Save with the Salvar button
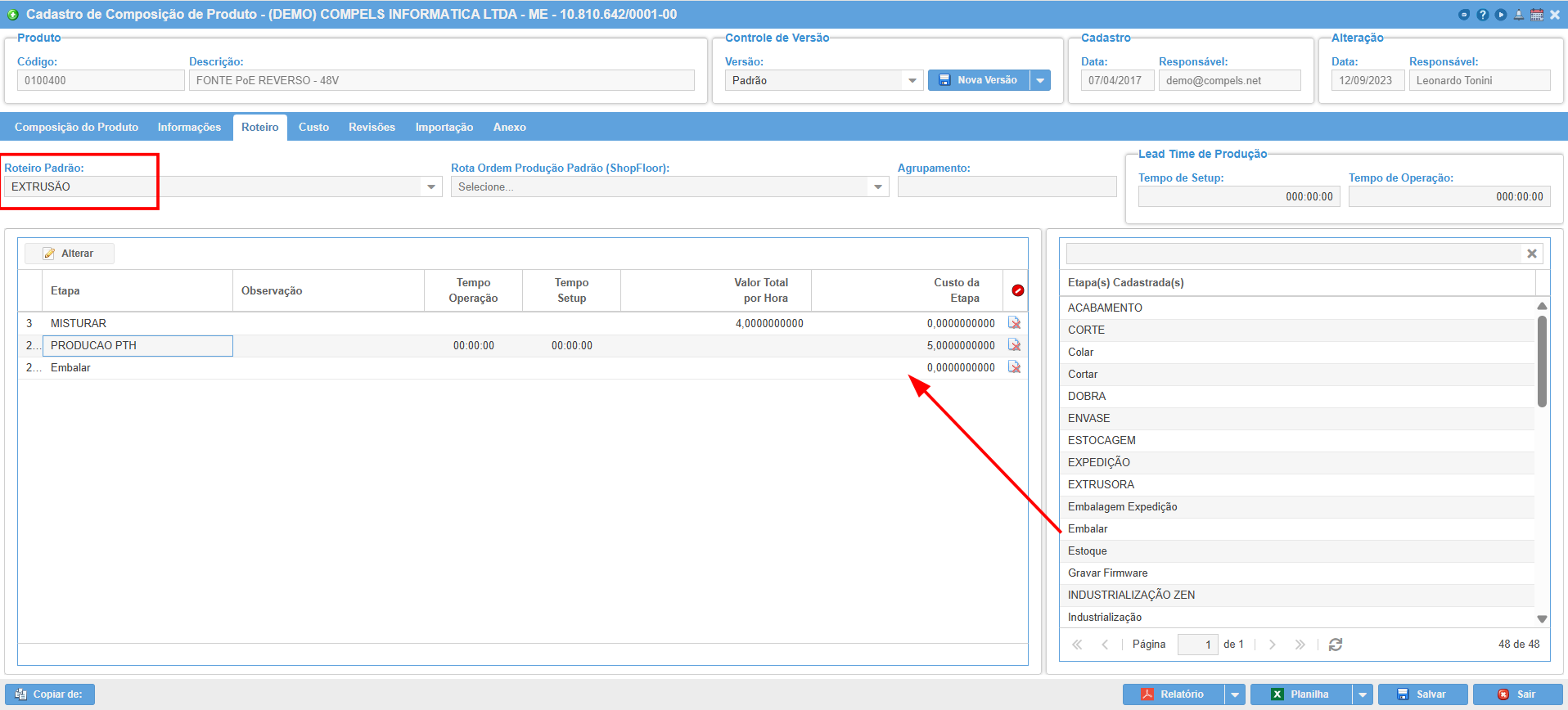Image resolution: width=1568 pixels, height=710 pixels. click(x=1423, y=694)
